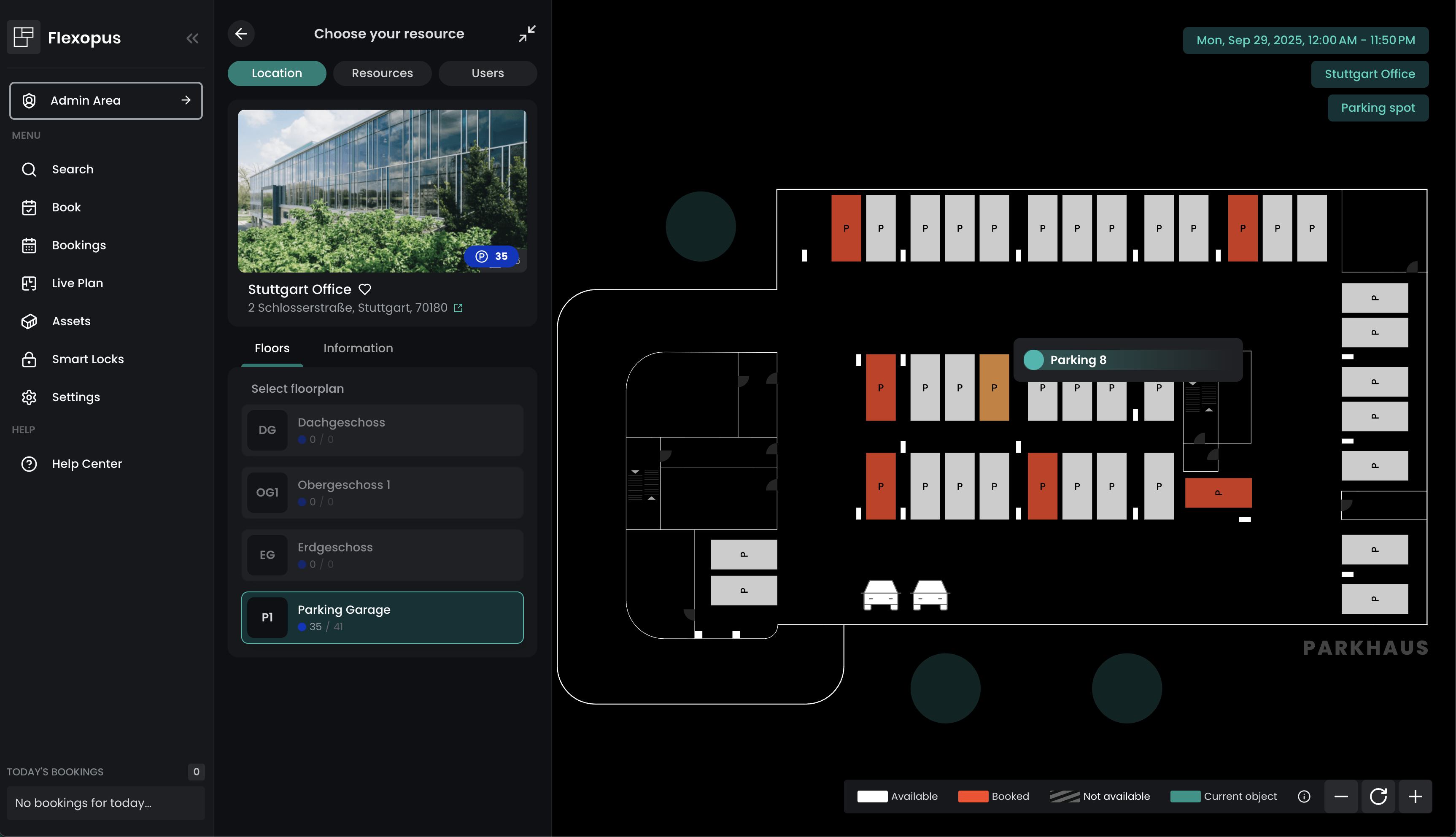1456x837 pixels.
Task: Open Live Plan from sidebar
Action: [x=77, y=283]
